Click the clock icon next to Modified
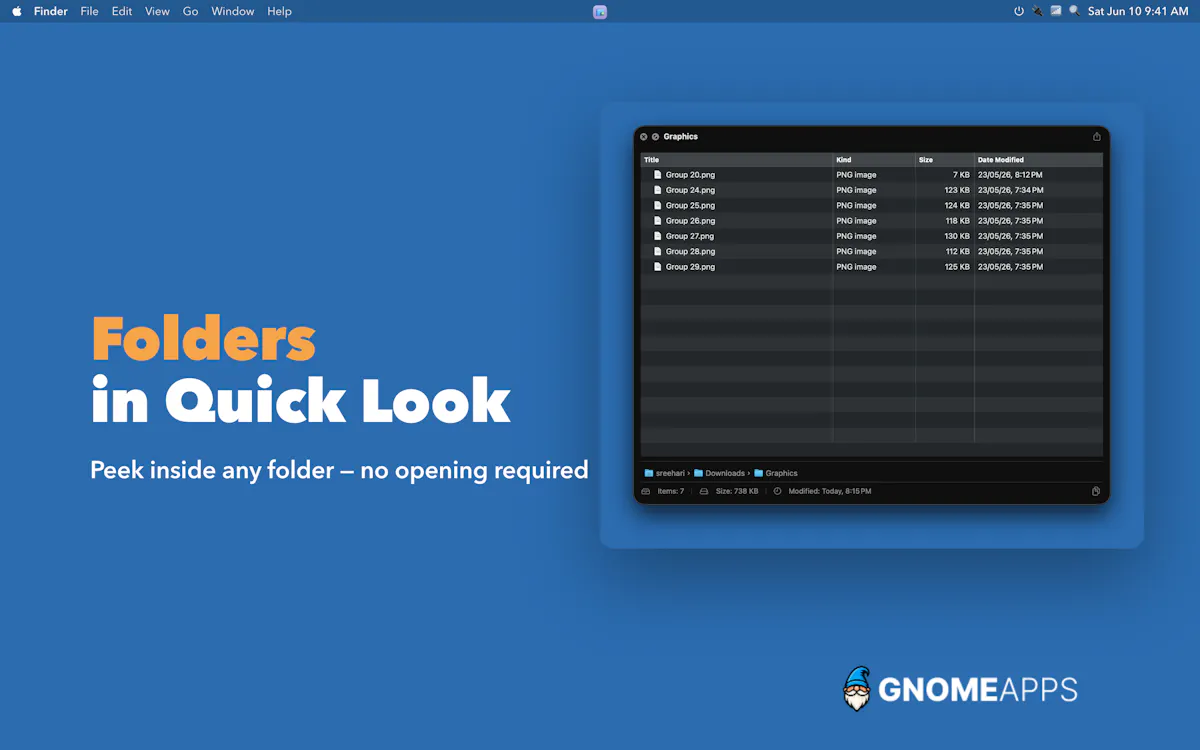The image size is (1200, 750). (x=777, y=491)
